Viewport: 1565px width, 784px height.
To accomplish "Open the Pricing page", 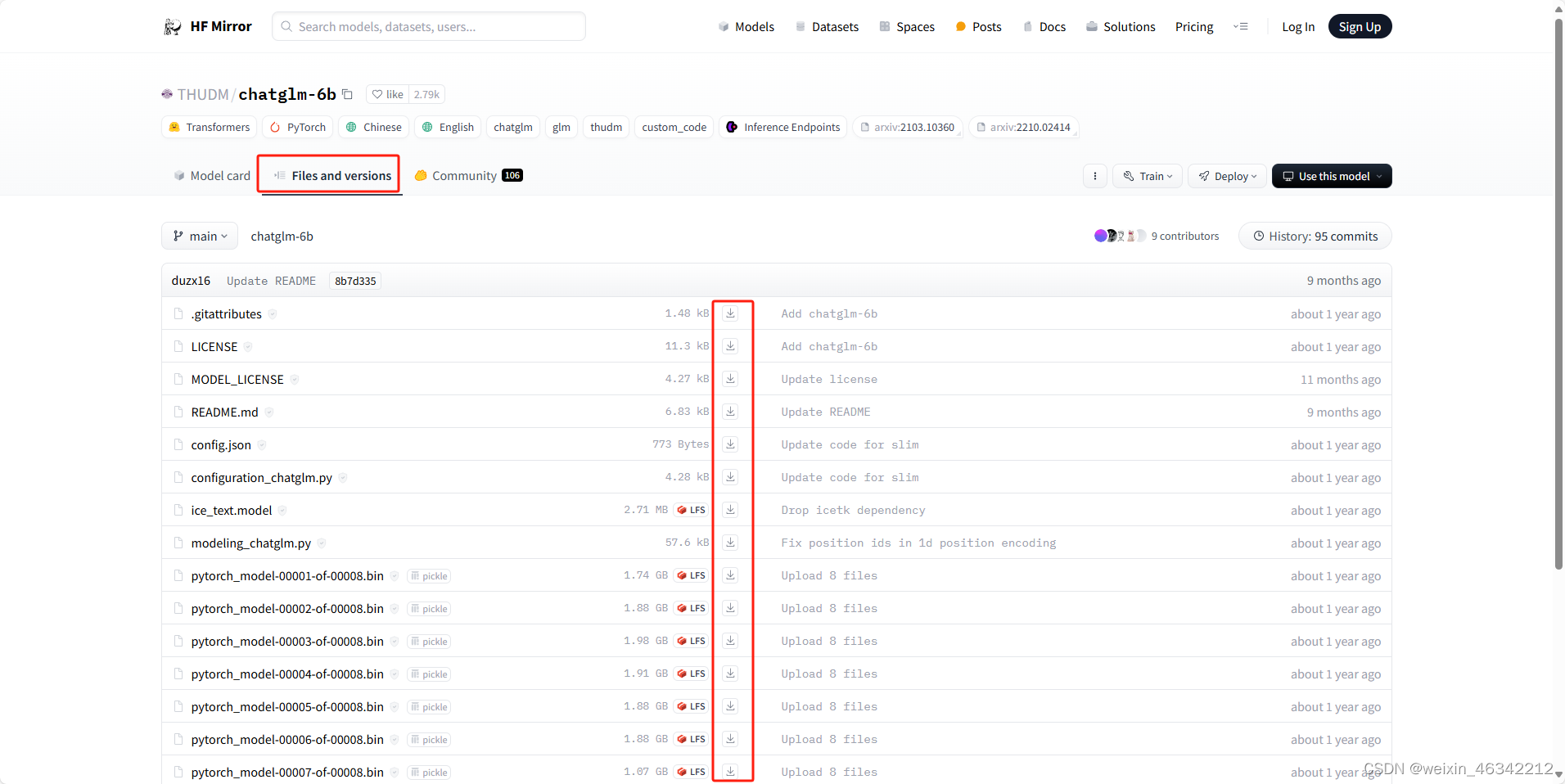I will tap(1194, 26).
